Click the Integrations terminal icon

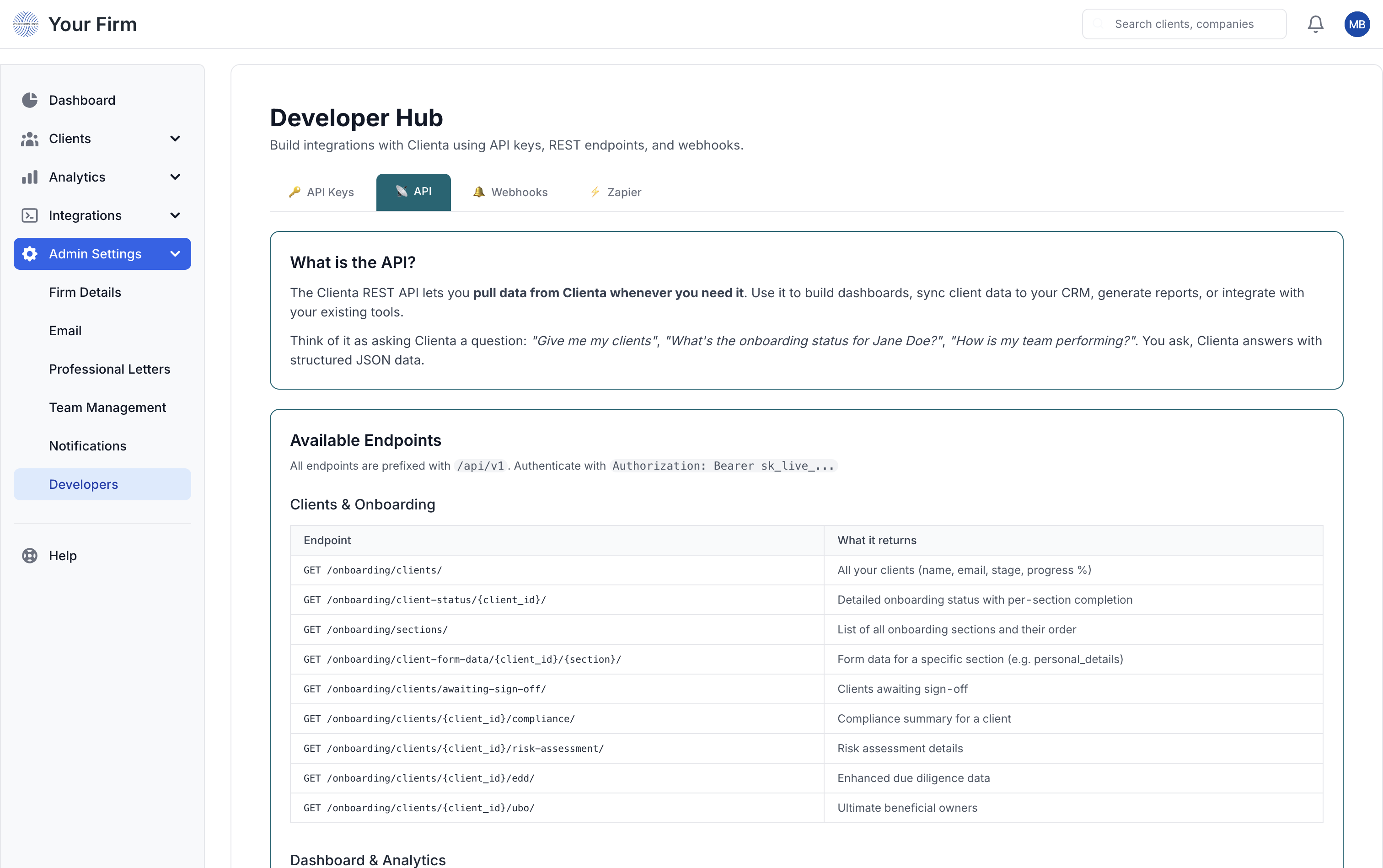(x=30, y=215)
